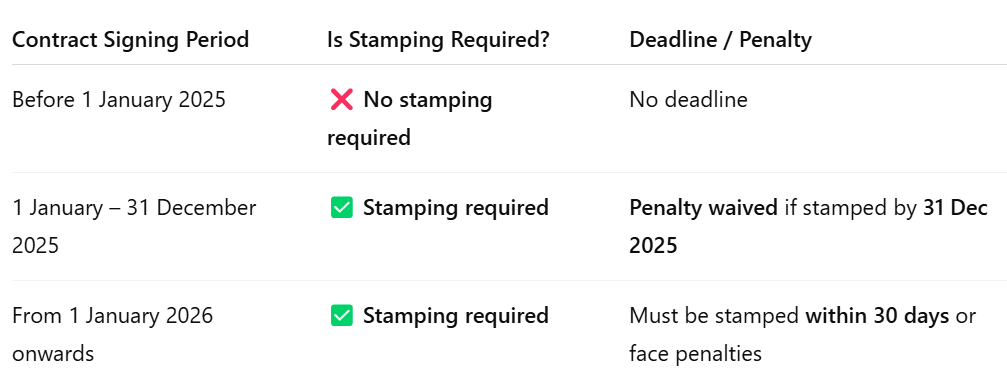
Task: Click the bold 31 Dec 2025 date
Action: (x=809, y=227)
